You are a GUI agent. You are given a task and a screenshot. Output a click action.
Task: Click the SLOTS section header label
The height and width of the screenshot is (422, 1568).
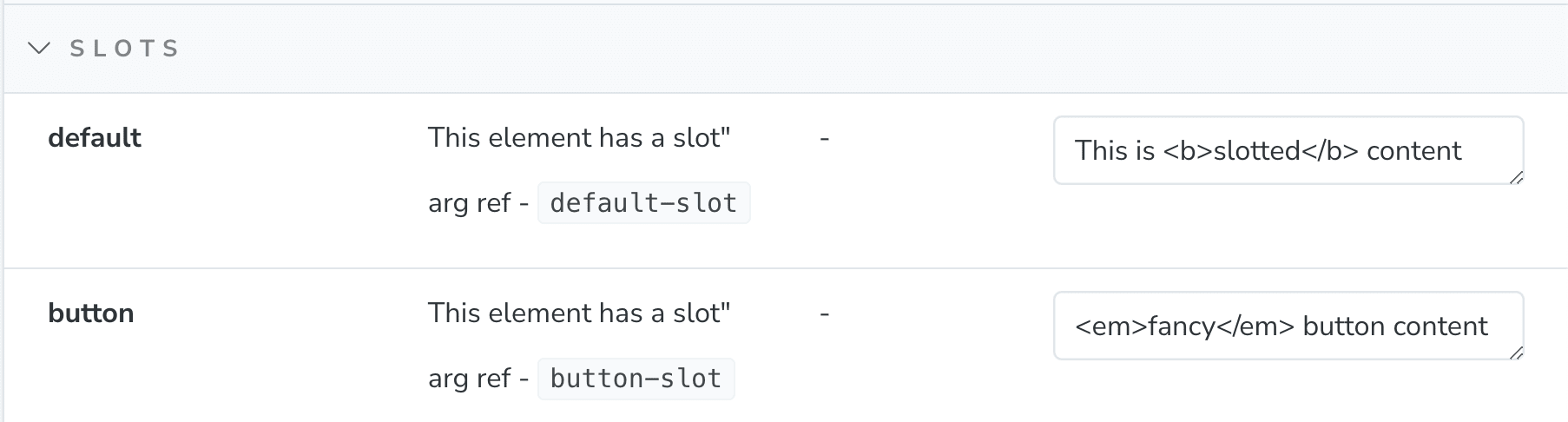[125, 49]
